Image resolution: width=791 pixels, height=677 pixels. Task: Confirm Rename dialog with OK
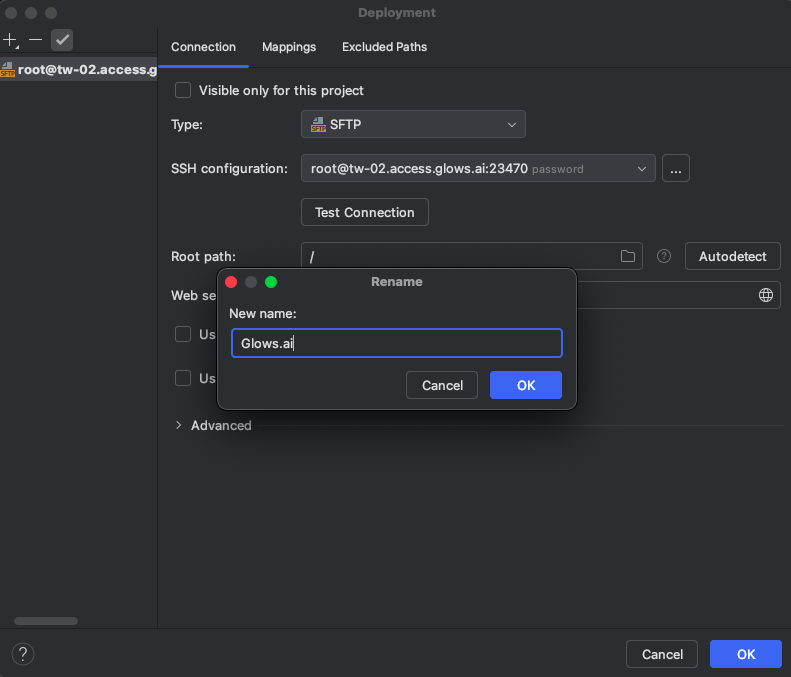[526, 385]
